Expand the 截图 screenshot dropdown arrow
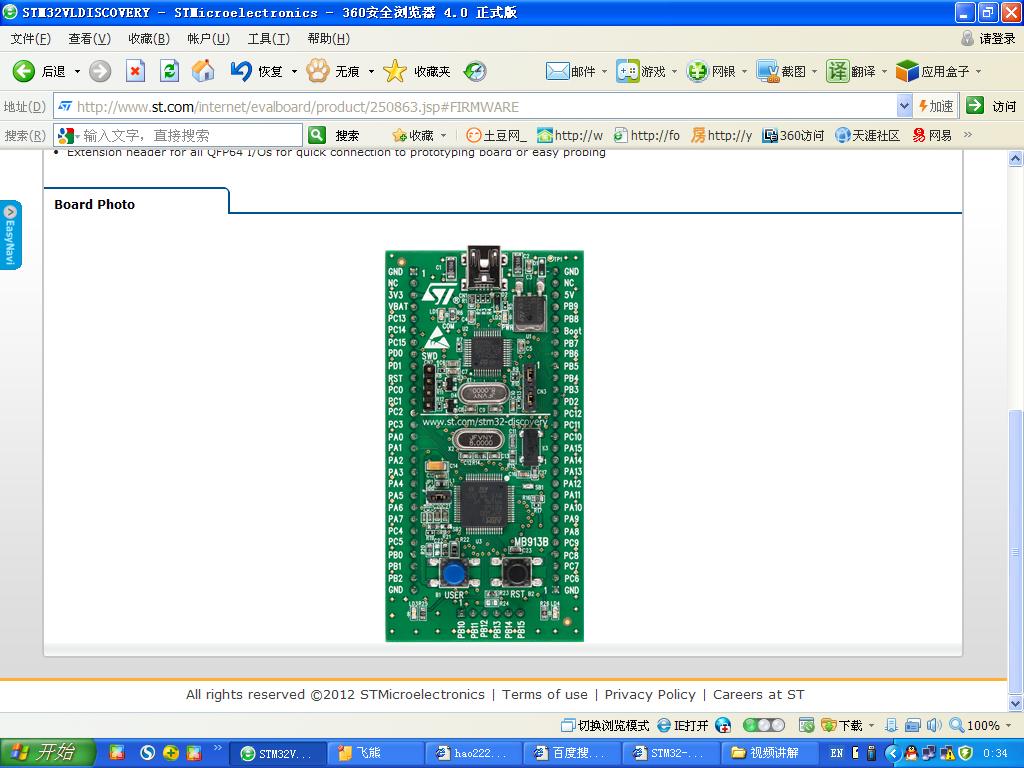This screenshot has width=1024, height=768. tap(814, 71)
